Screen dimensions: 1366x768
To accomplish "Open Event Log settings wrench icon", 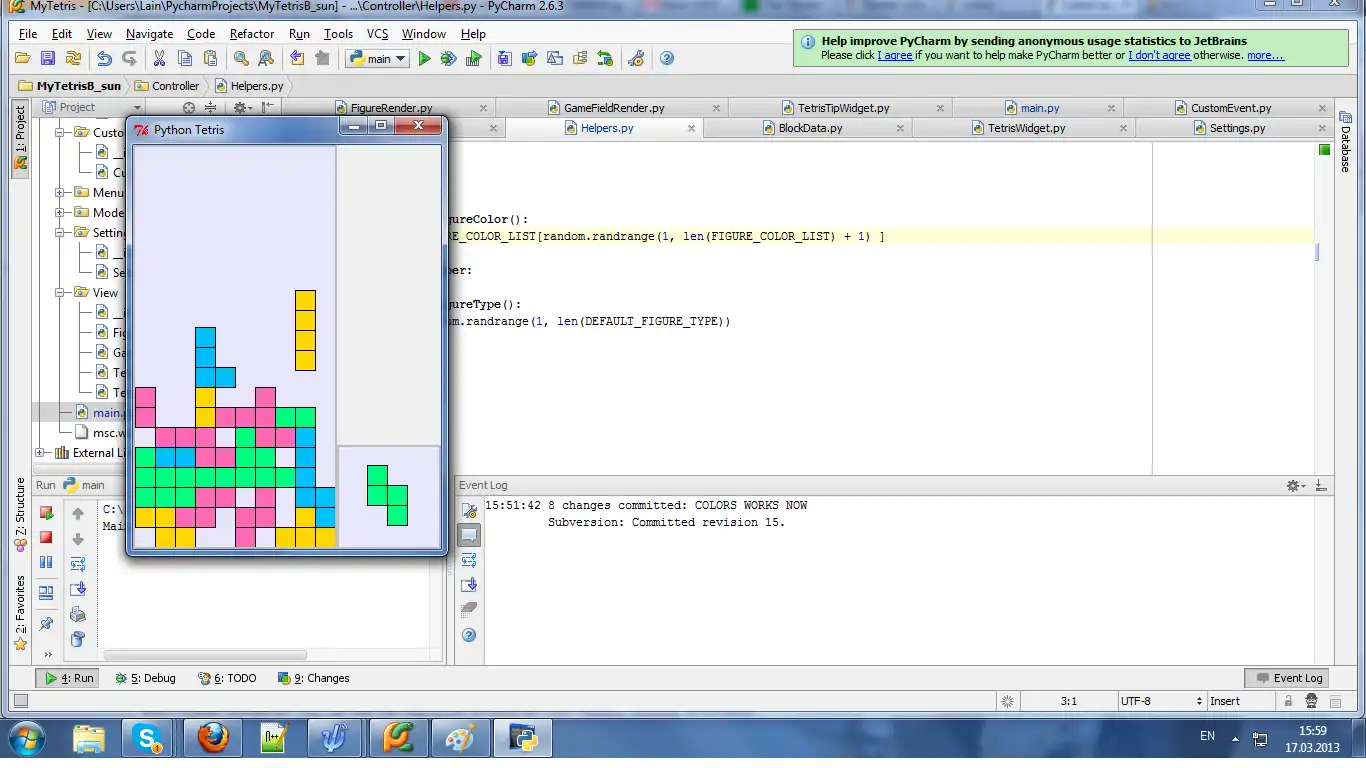I will (469, 510).
